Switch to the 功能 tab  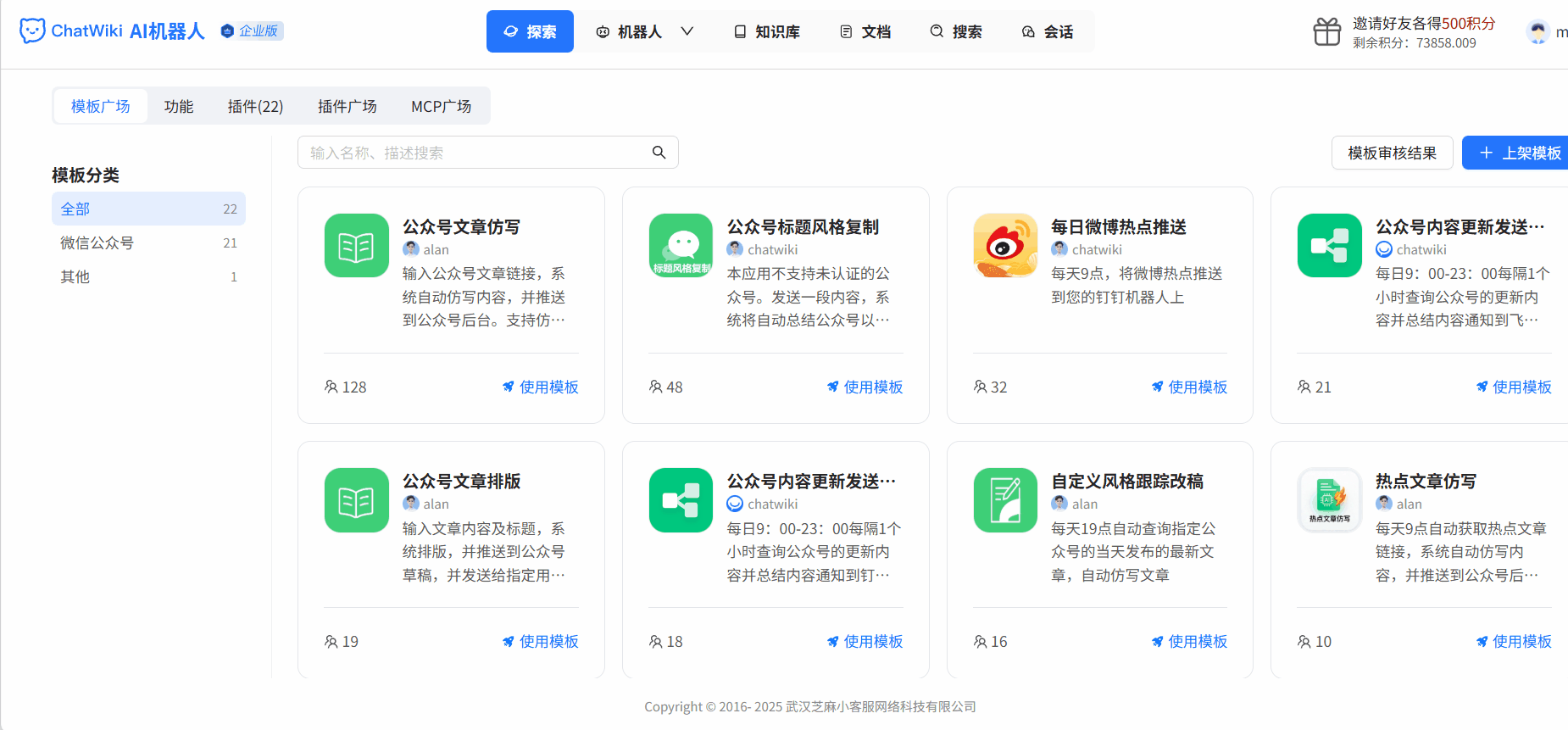179,106
